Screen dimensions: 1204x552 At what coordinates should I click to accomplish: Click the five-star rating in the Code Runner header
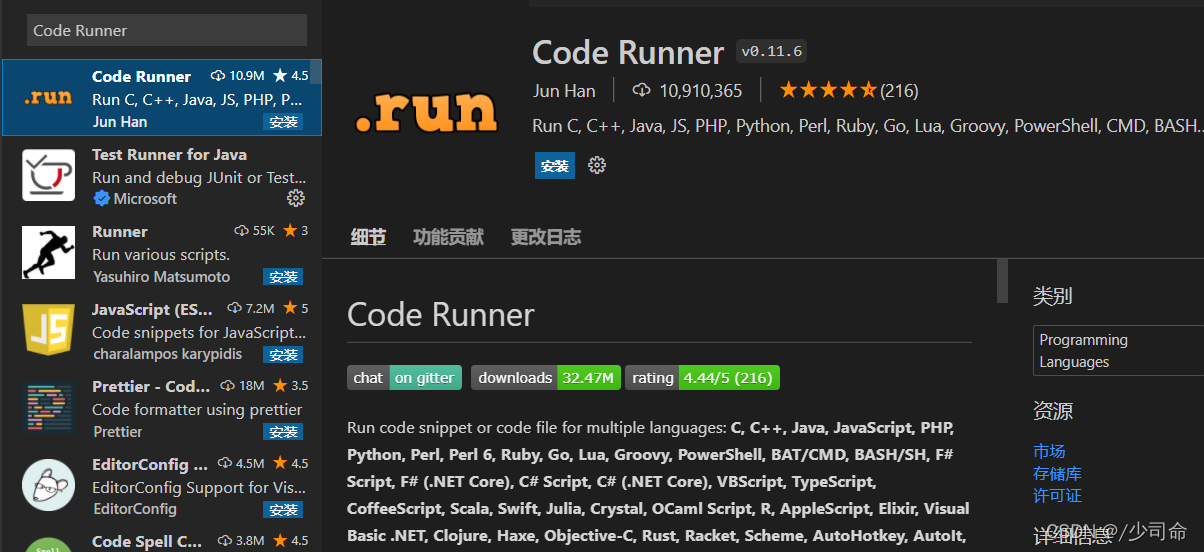click(x=828, y=90)
